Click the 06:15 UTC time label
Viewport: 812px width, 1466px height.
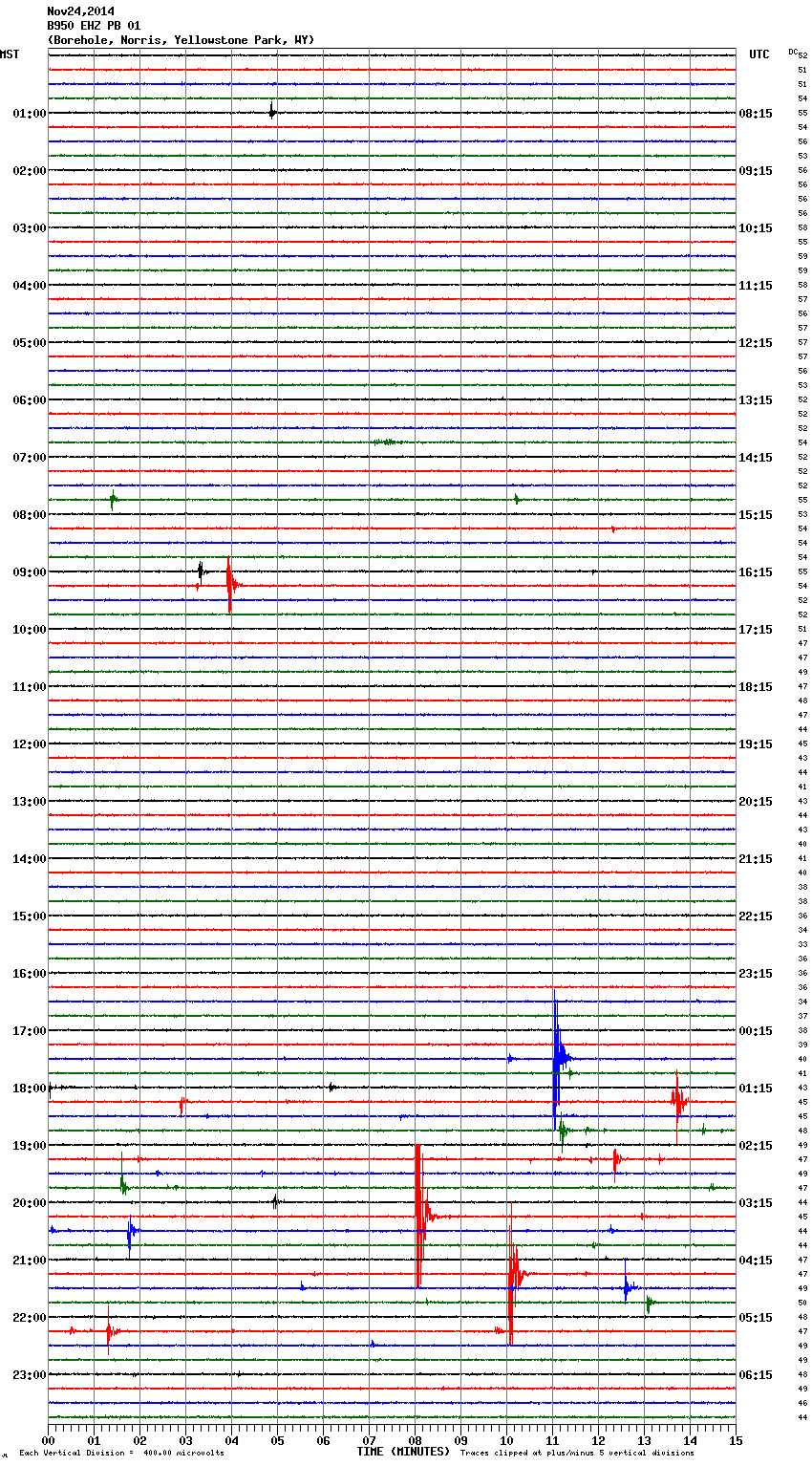(x=756, y=1375)
